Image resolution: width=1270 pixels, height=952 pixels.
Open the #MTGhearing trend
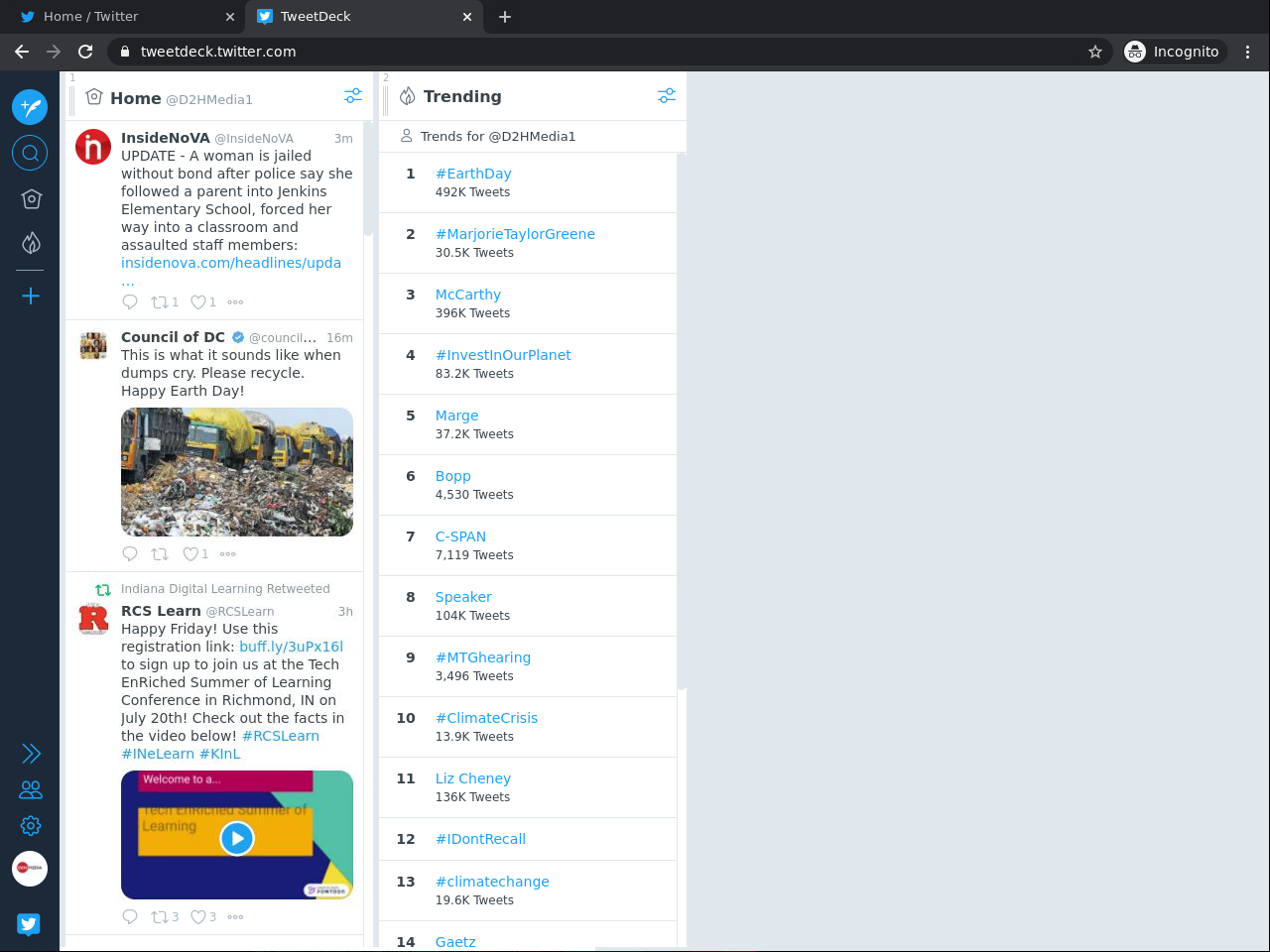483,657
